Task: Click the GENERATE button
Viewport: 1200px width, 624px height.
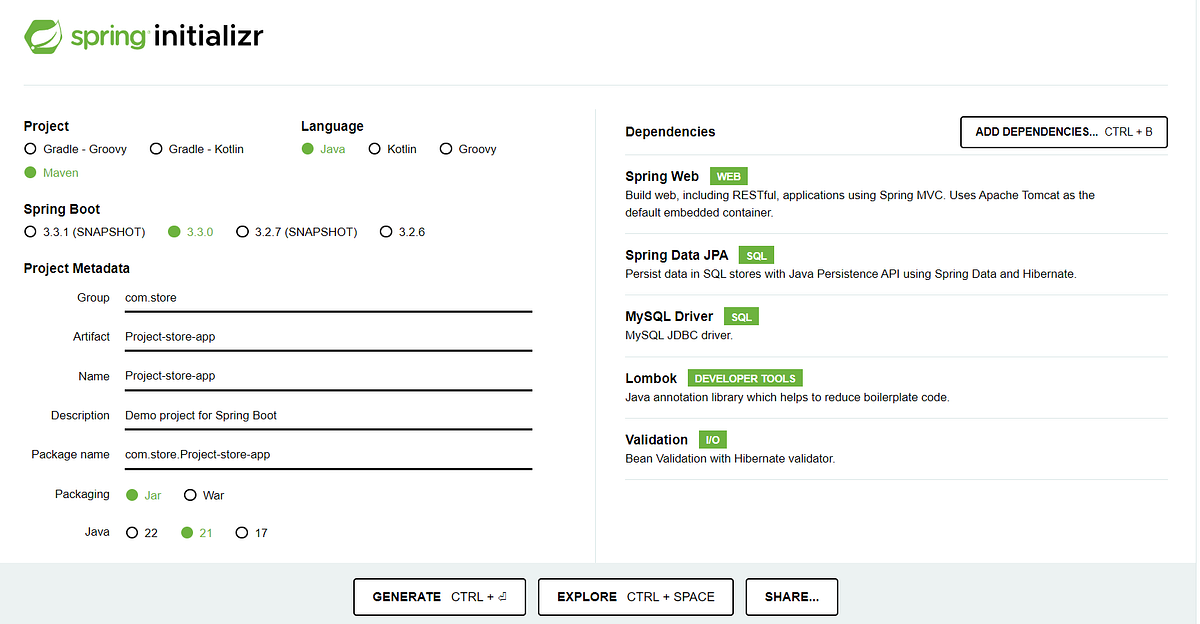Action: (x=439, y=596)
